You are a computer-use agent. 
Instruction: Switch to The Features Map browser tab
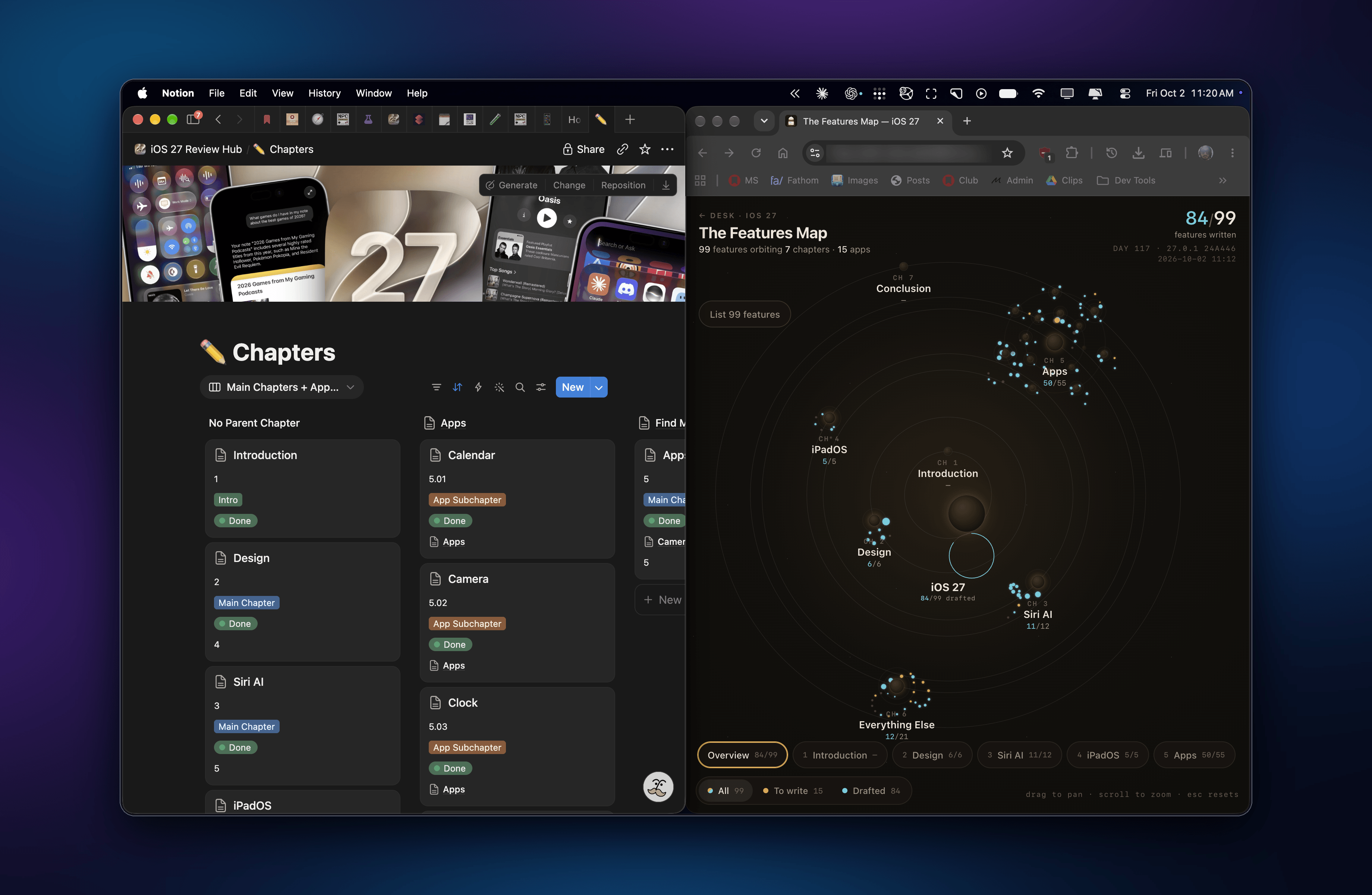coord(866,121)
